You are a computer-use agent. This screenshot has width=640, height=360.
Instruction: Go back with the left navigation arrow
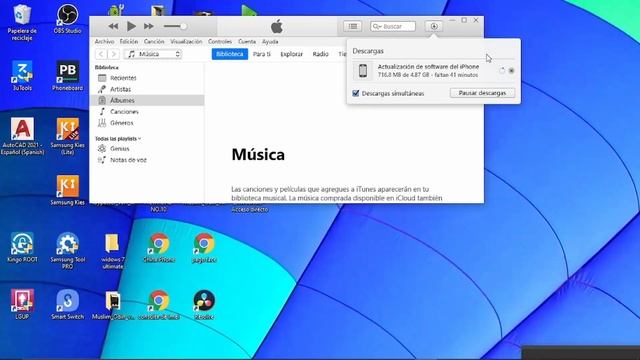101,54
